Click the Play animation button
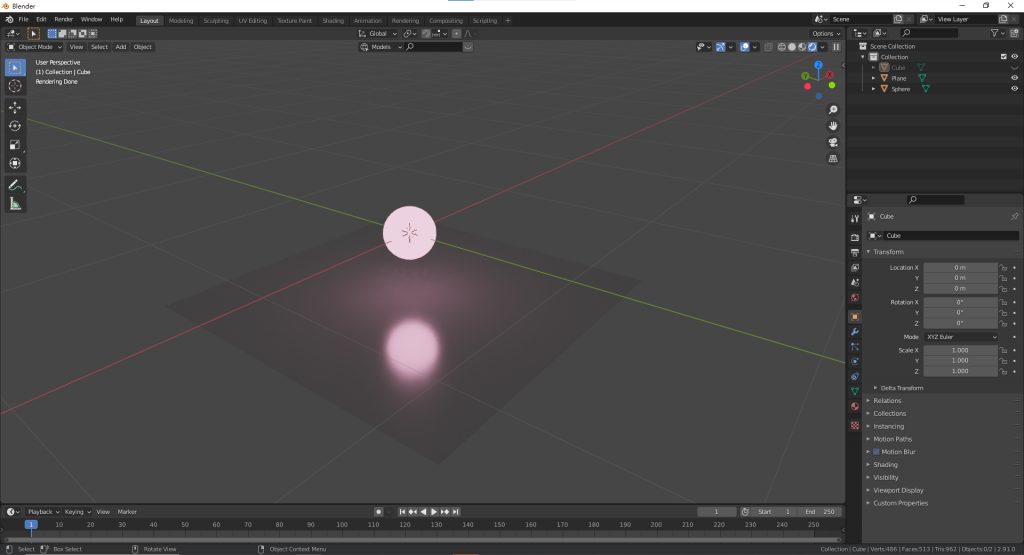The height and width of the screenshot is (555, 1024). click(x=434, y=512)
